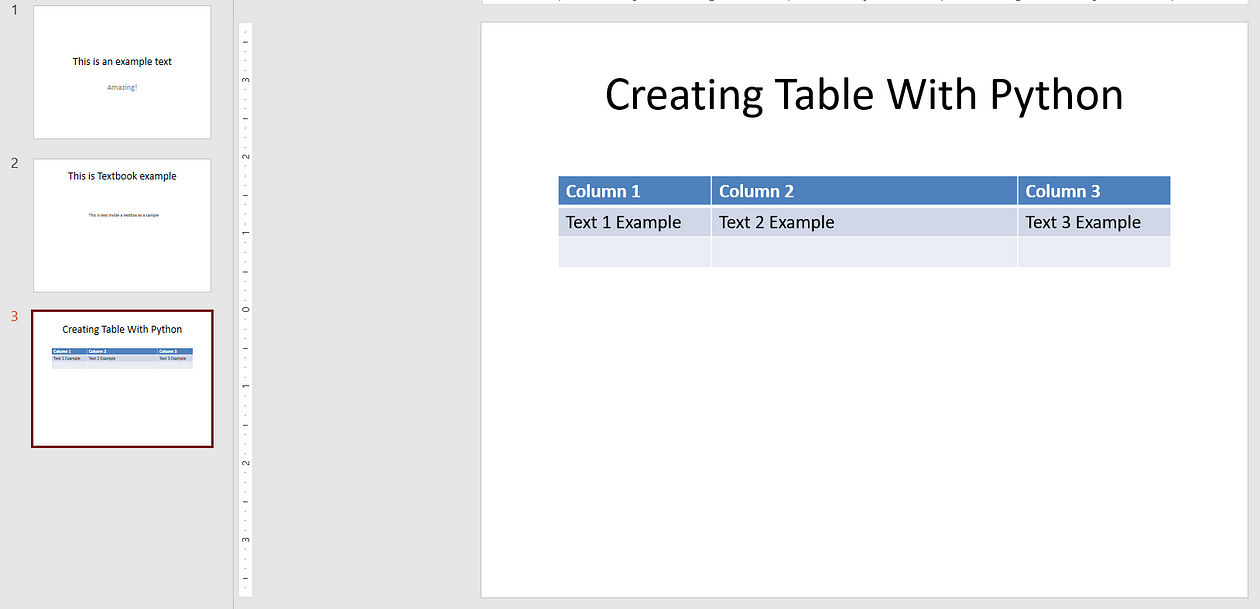Select the 'Column 1' header cell
Screen dimensions: 1260x609
click(634, 191)
